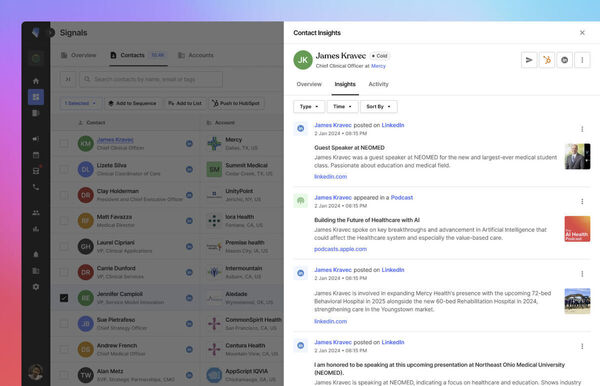Open the highlighted Signals grid icon in the sidebar
The width and height of the screenshot is (600, 386).
pos(36,97)
